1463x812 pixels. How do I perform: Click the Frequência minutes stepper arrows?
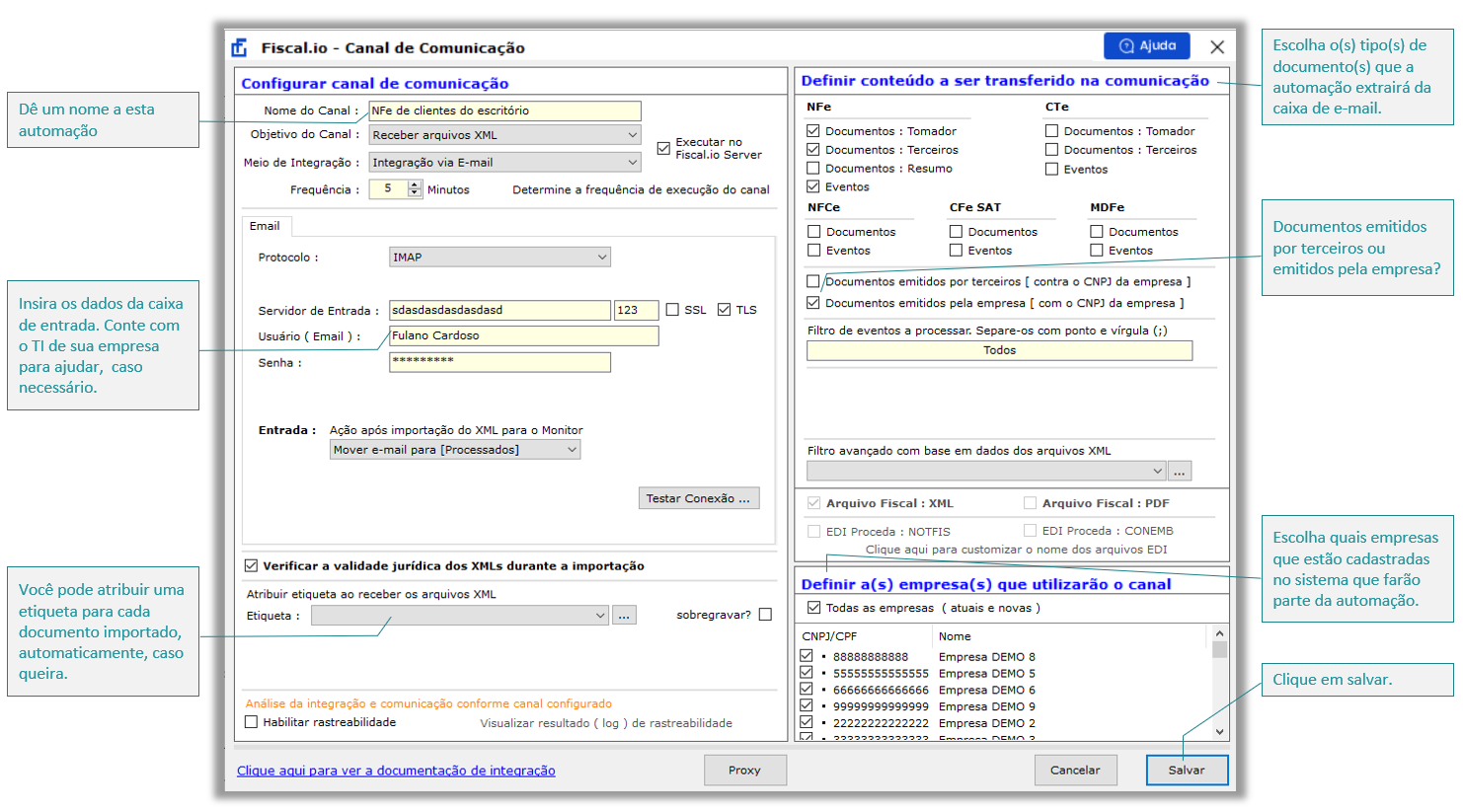415,188
